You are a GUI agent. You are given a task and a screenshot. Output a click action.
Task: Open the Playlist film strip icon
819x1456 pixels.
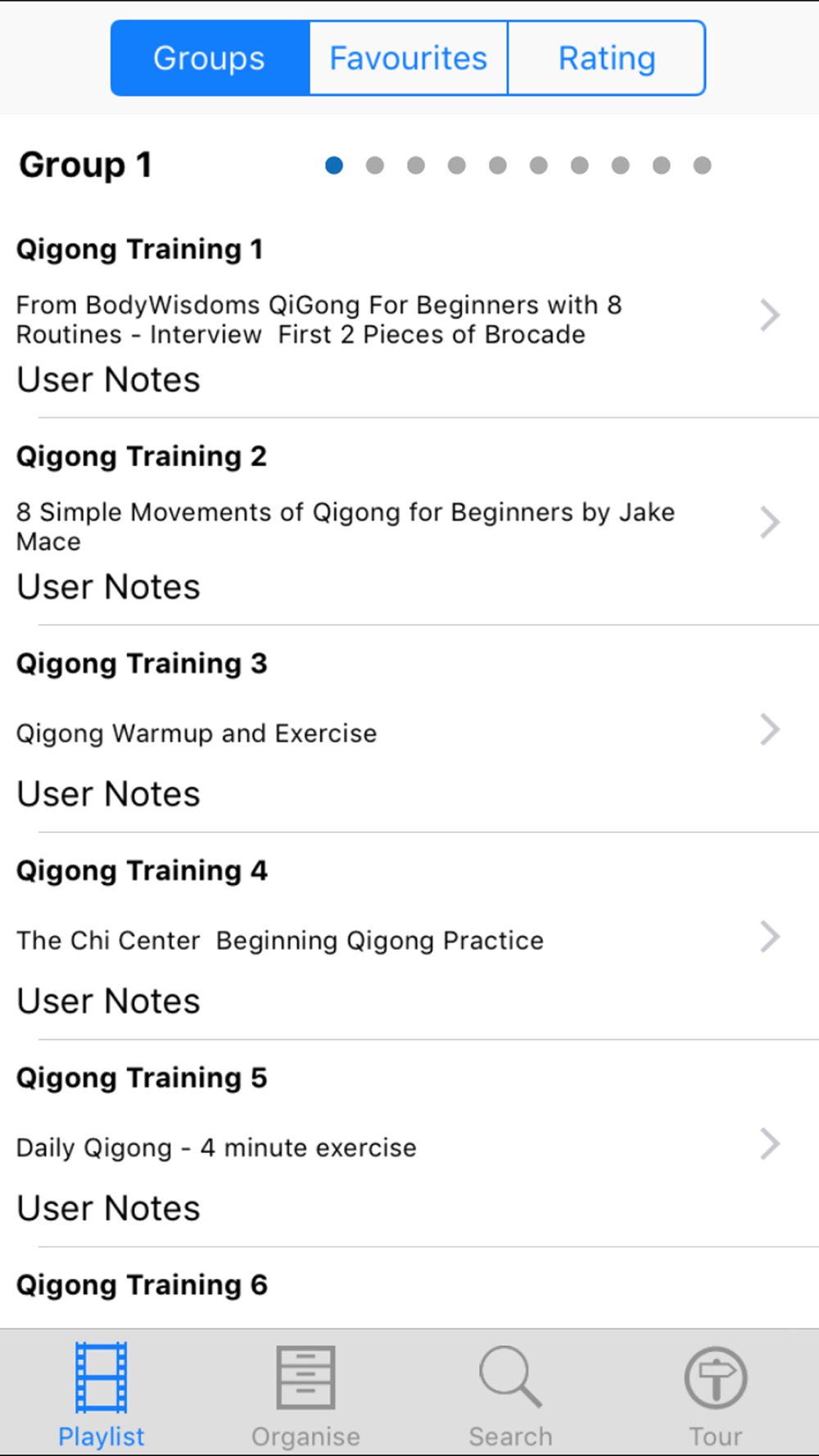coord(101,1377)
